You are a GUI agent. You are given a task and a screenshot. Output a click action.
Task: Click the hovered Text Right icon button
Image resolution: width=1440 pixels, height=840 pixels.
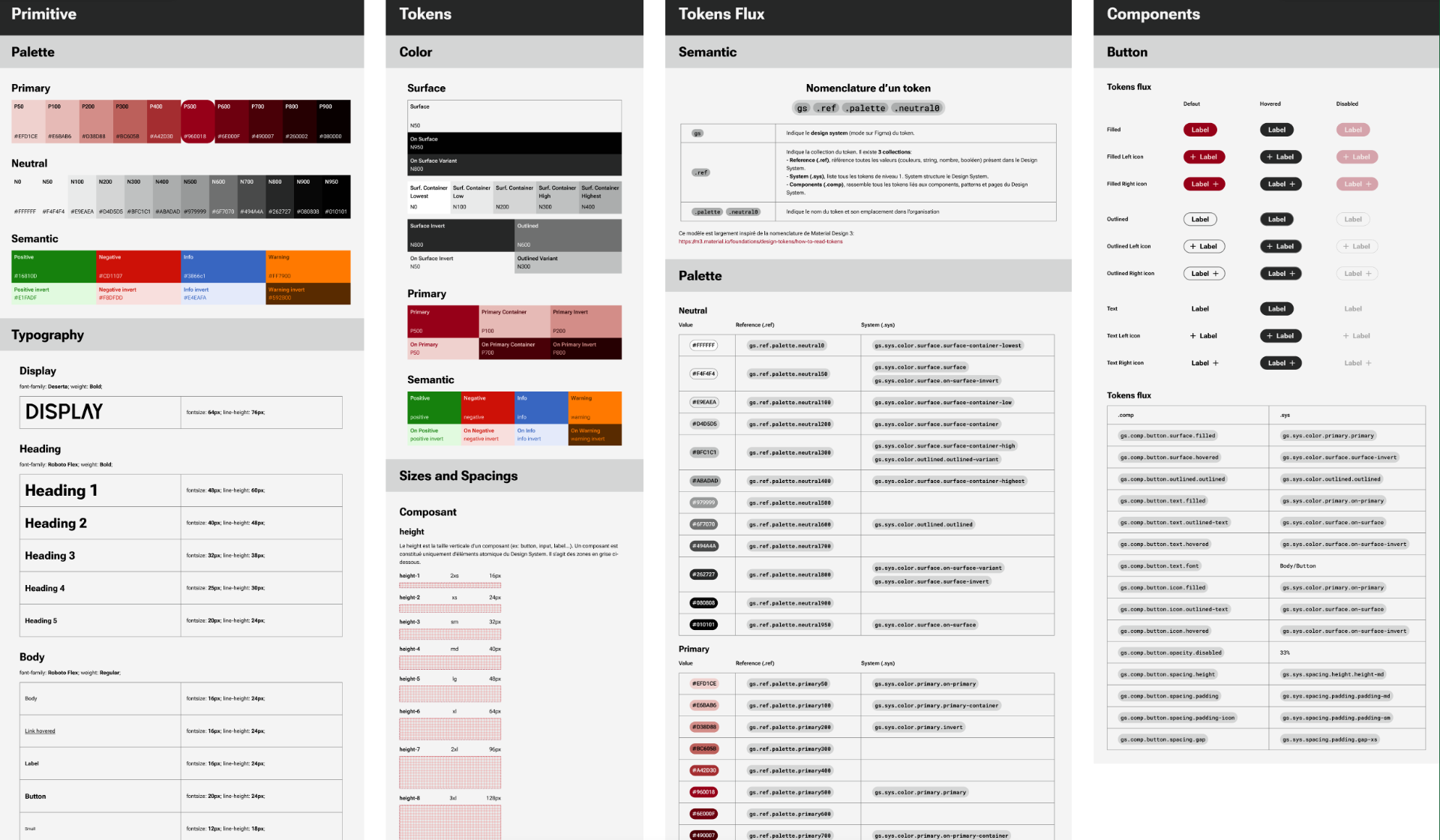tap(1280, 363)
